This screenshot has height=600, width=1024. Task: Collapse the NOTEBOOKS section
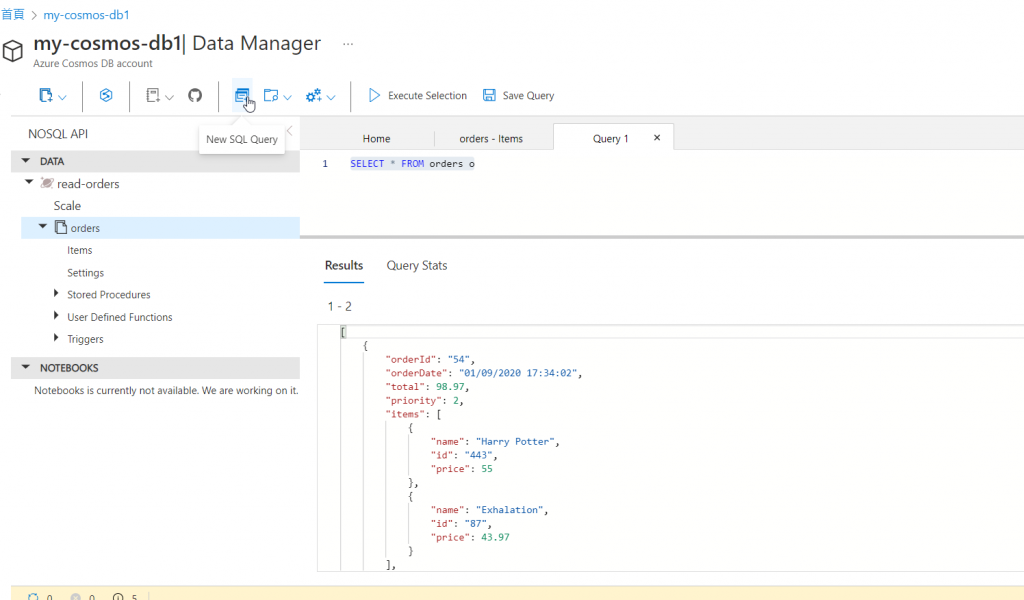(x=26, y=368)
